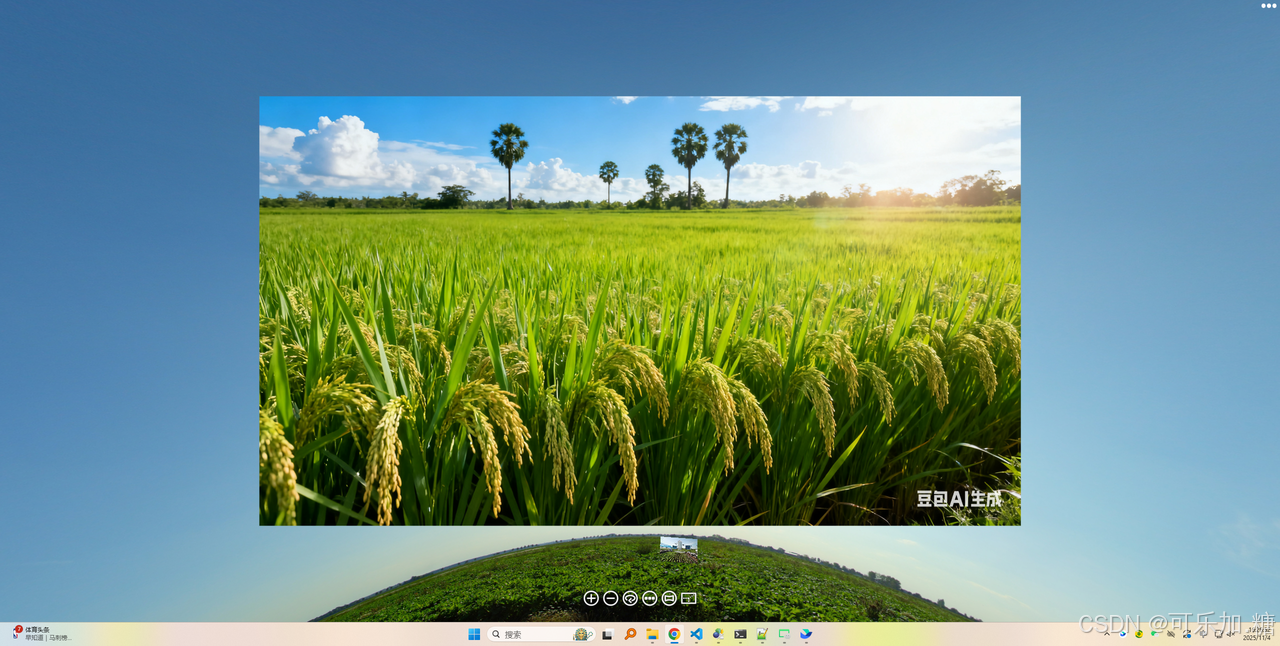
Task: Open the notepad-with-pencil app on the taskbar
Action: [762, 634]
